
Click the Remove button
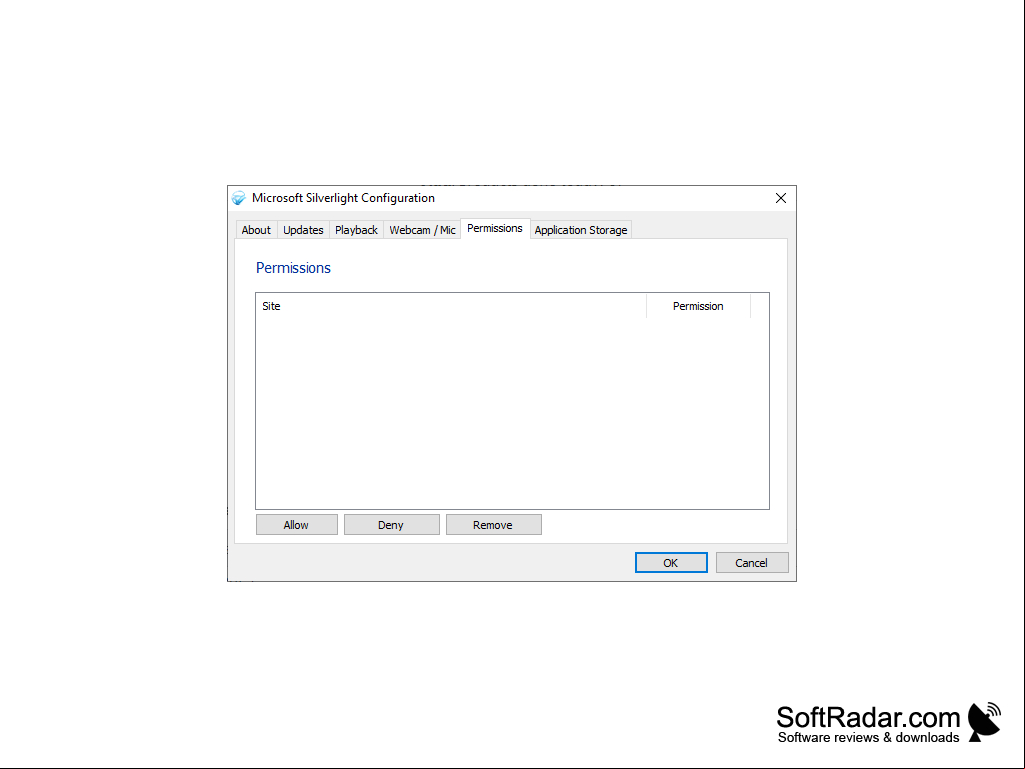pos(494,524)
